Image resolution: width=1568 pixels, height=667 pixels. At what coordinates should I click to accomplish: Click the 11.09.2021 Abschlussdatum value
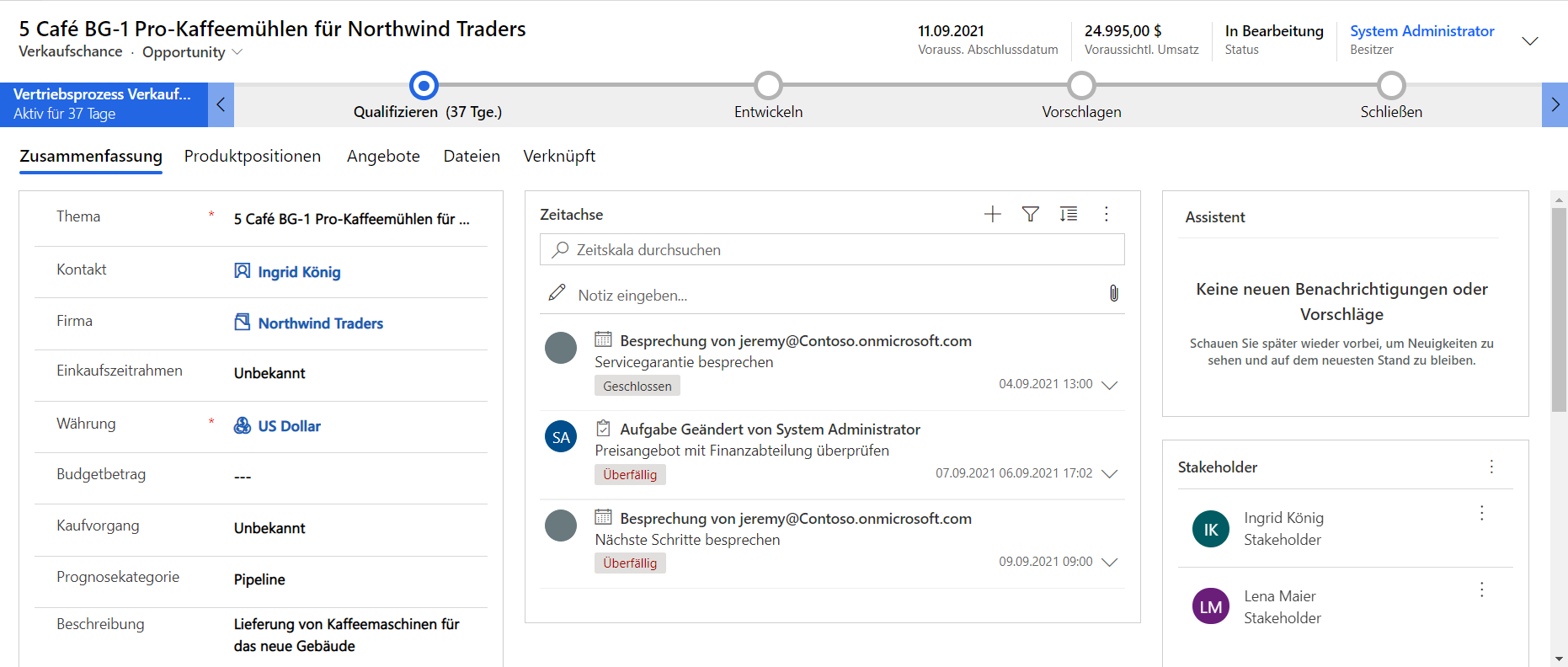951,31
